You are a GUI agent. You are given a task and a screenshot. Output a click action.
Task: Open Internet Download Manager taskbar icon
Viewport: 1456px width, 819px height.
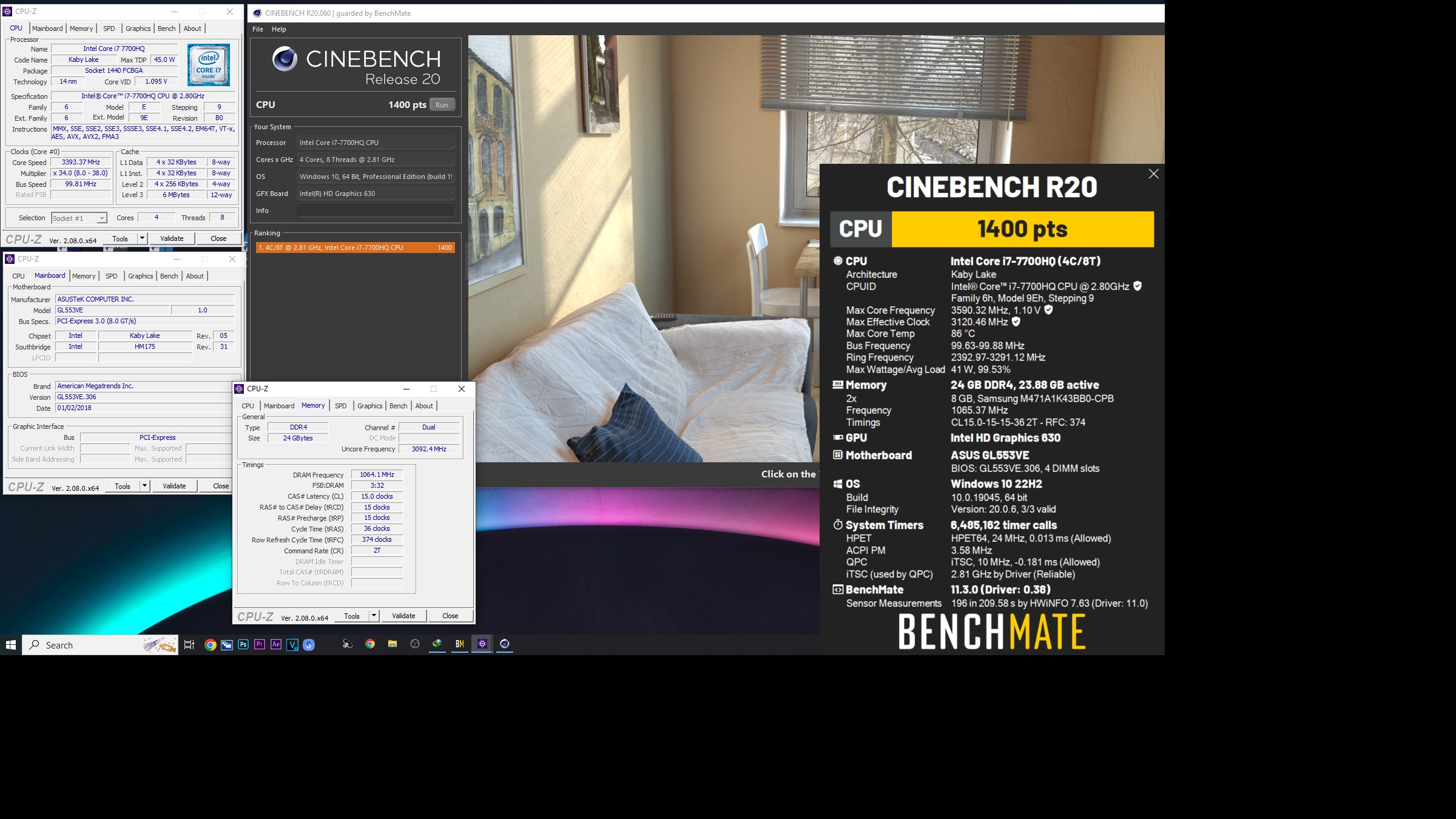tap(437, 644)
